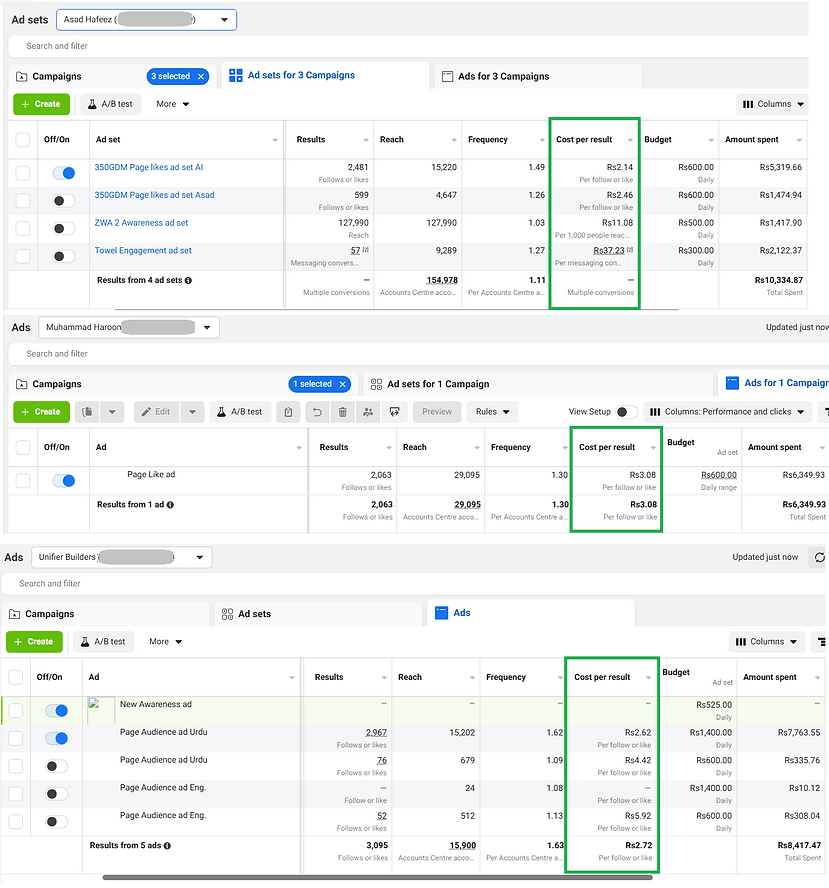Image resolution: width=829 pixels, height=888 pixels.
Task: Open Columns dropdown in Unifier Builders panel
Action: click(766, 642)
